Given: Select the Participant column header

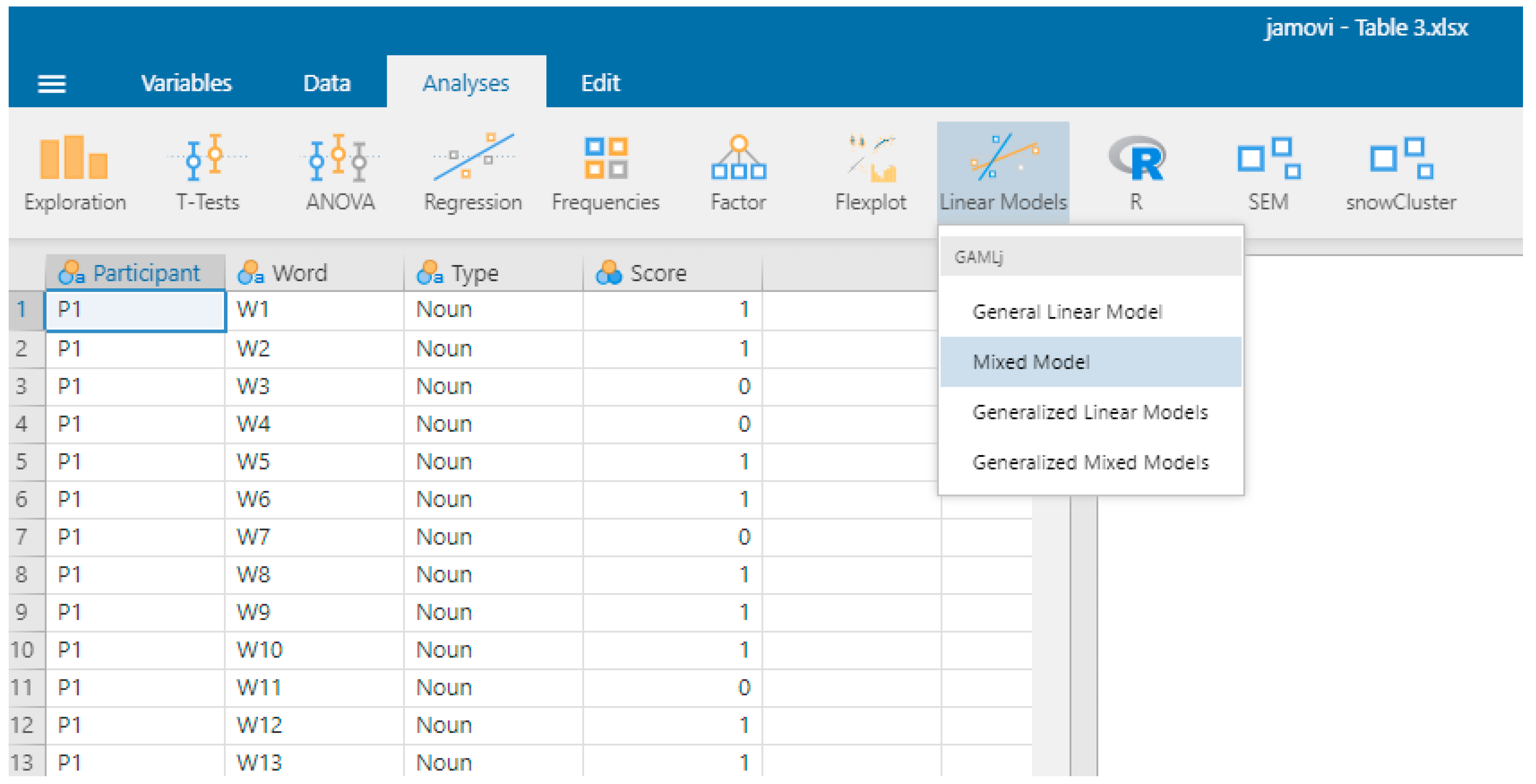Looking at the screenshot, I should pos(136,273).
